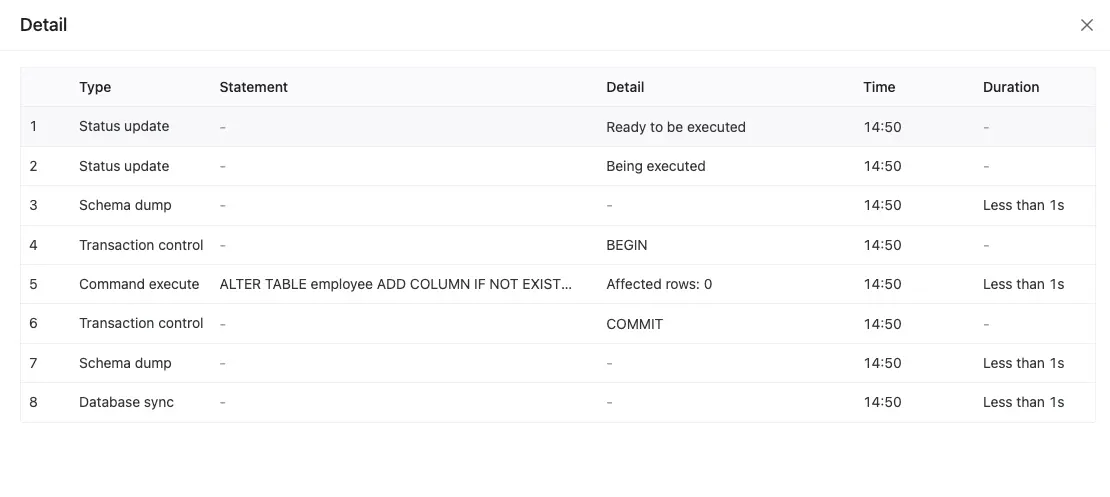The height and width of the screenshot is (497, 1110).
Task: Select the row 7 Schema dump type
Action: (125, 363)
